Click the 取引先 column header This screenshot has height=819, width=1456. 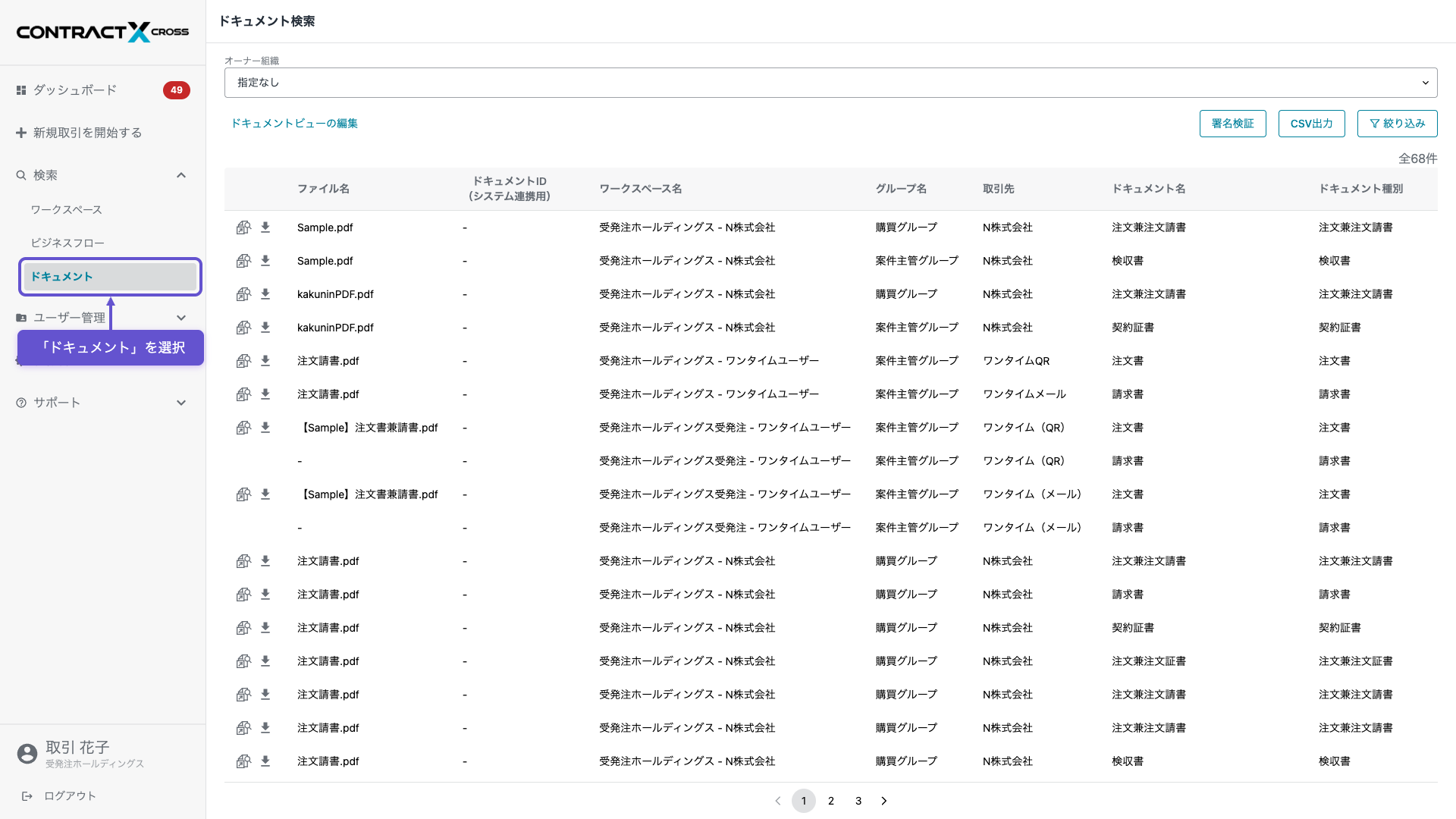click(998, 189)
